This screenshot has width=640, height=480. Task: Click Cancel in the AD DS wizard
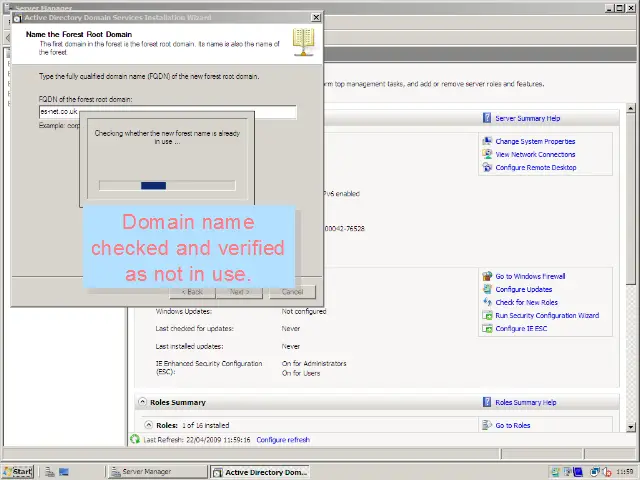pyautogui.click(x=292, y=291)
